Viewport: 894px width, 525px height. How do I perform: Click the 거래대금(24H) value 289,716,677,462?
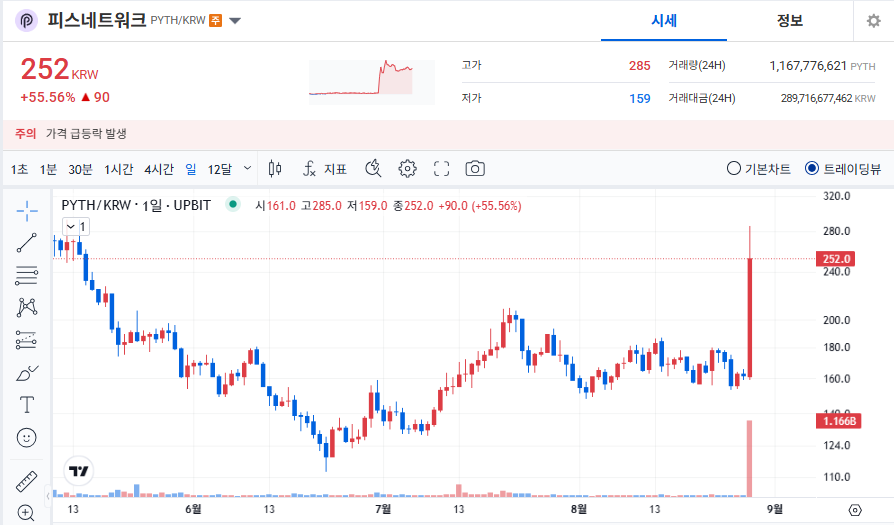(816, 98)
